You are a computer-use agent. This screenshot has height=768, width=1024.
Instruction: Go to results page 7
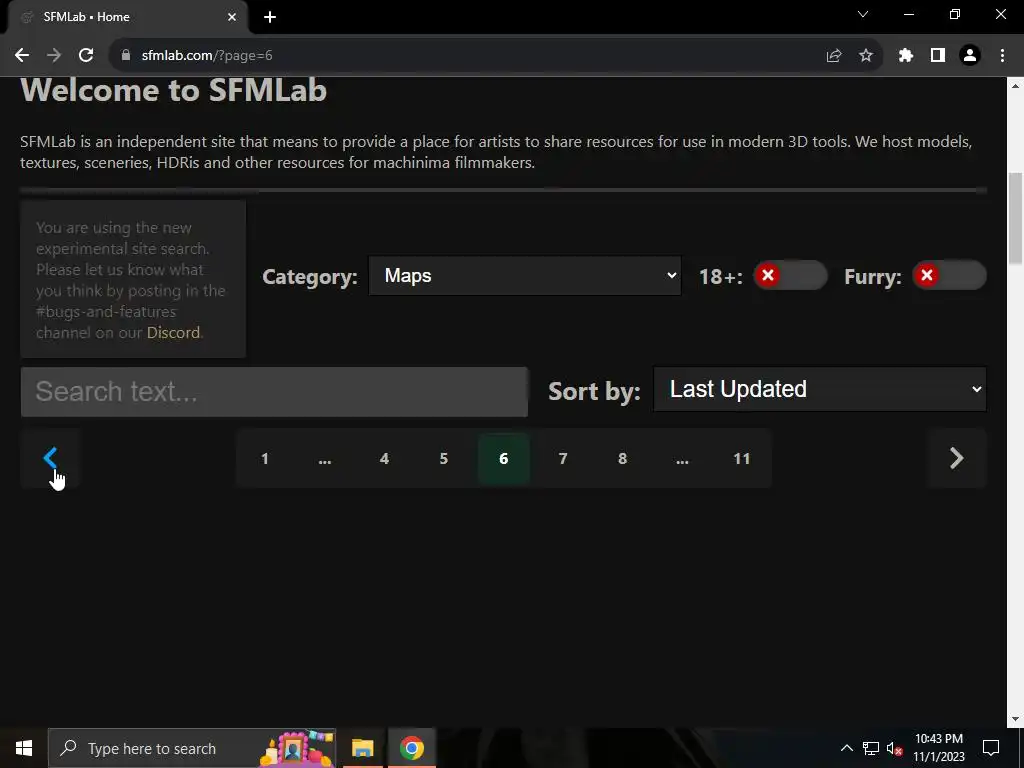(563, 458)
